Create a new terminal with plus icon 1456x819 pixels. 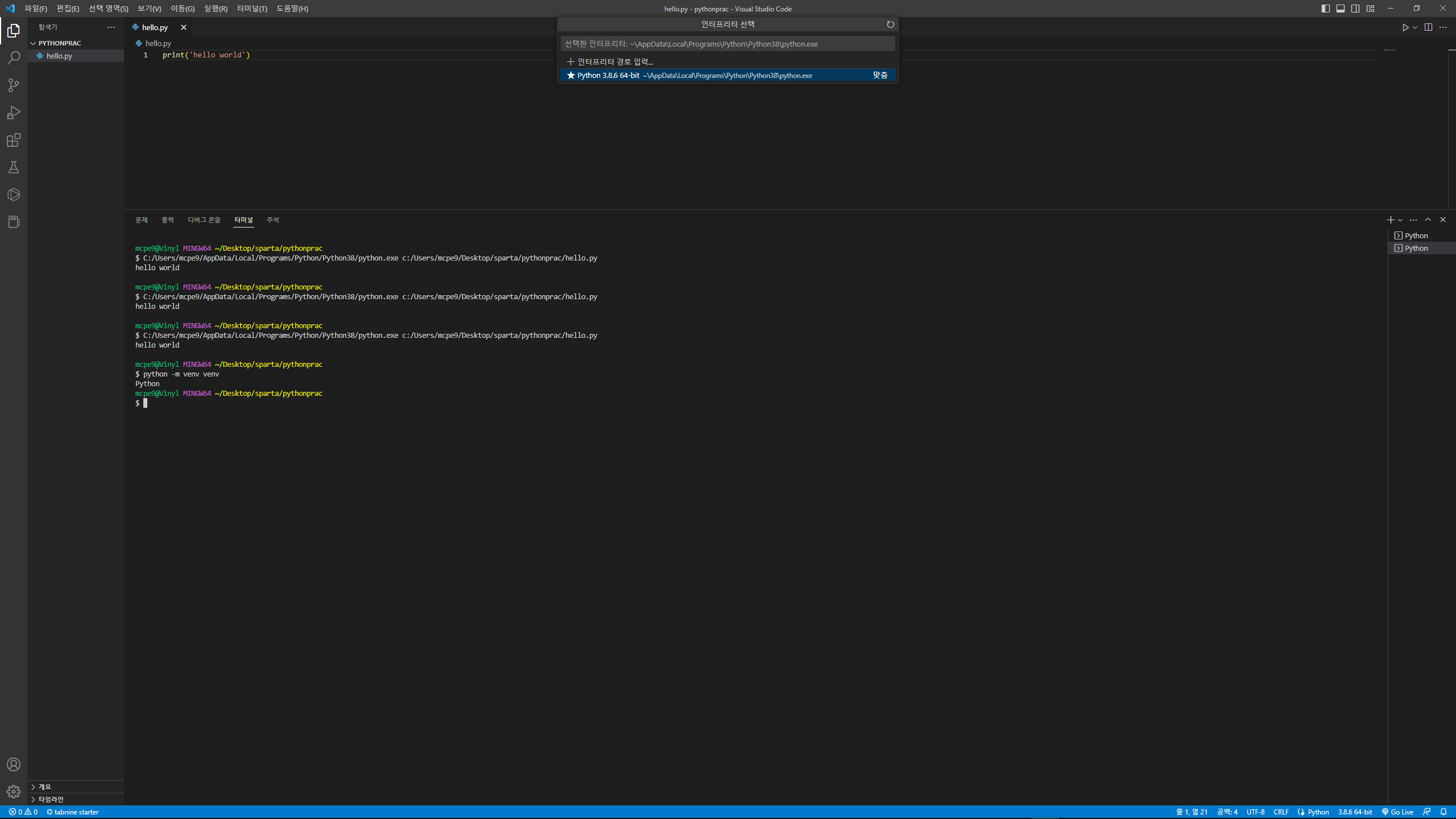pyautogui.click(x=1390, y=220)
